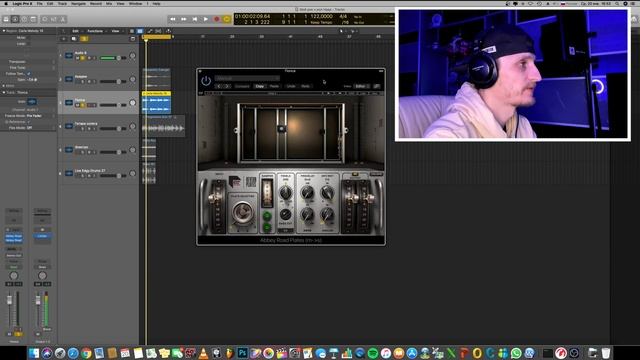Collapse the Region inspector section
The height and width of the screenshot is (360, 640).
pyautogui.click(x=4, y=31)
